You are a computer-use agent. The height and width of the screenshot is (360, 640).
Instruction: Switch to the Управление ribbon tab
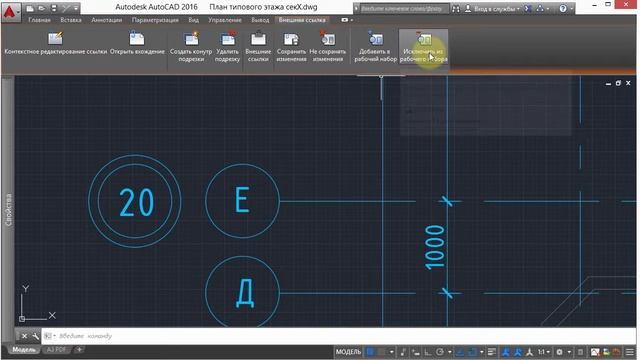click(x=225, y=20)
